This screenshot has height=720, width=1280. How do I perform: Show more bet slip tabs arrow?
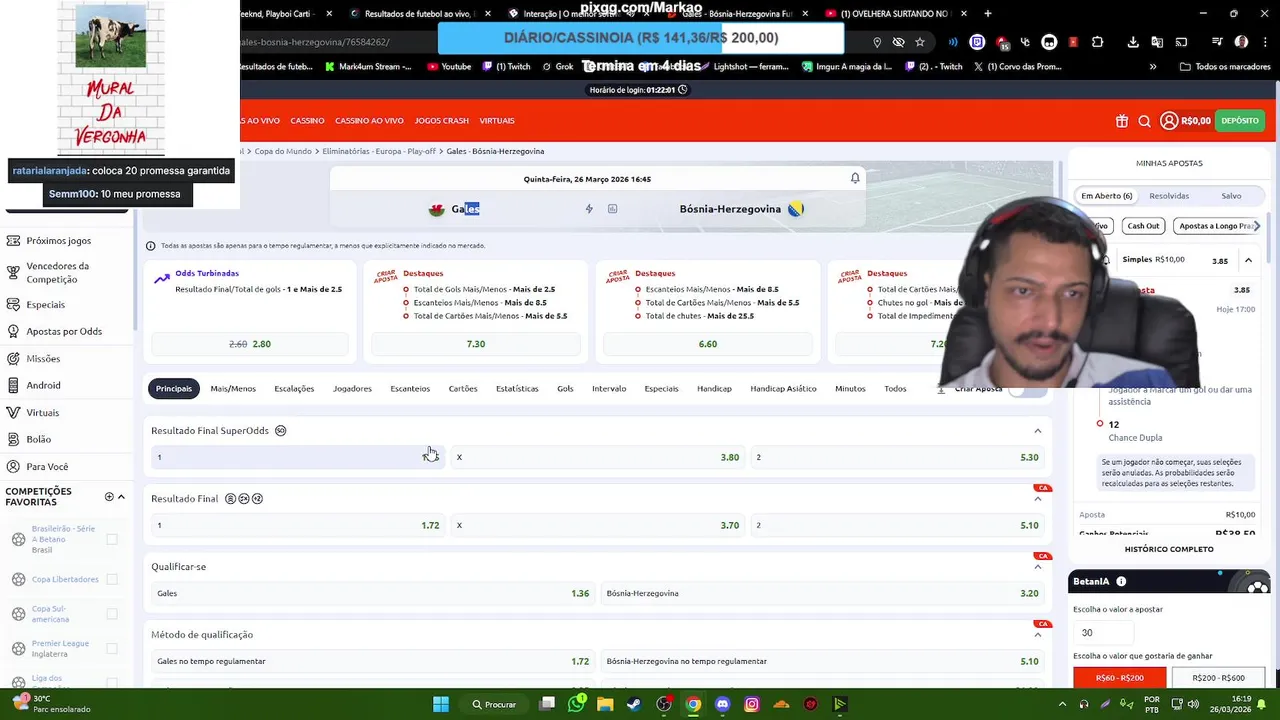(x=1257, y=226)
